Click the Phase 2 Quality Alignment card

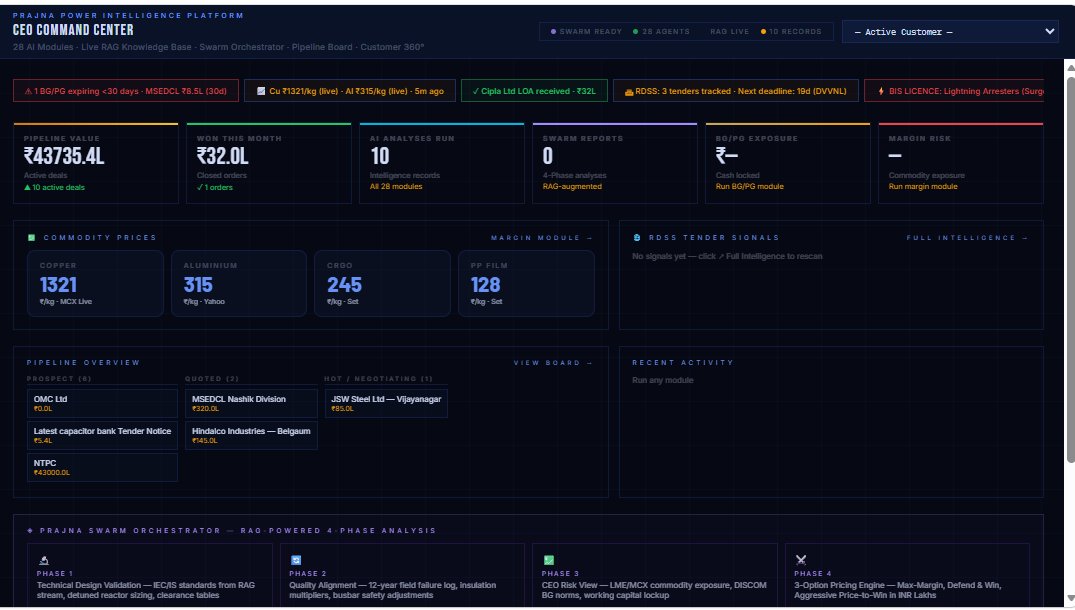[x=402, y=576]
